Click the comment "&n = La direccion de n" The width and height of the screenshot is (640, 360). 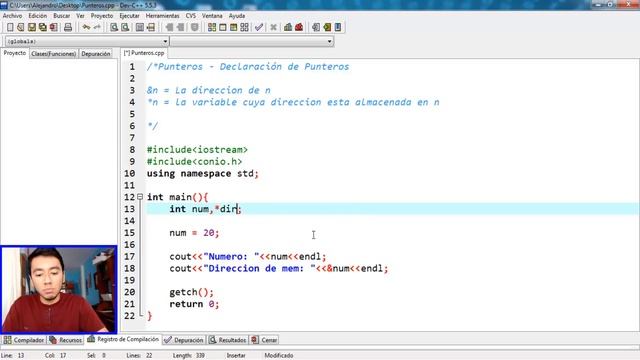(x=209, y=90)
